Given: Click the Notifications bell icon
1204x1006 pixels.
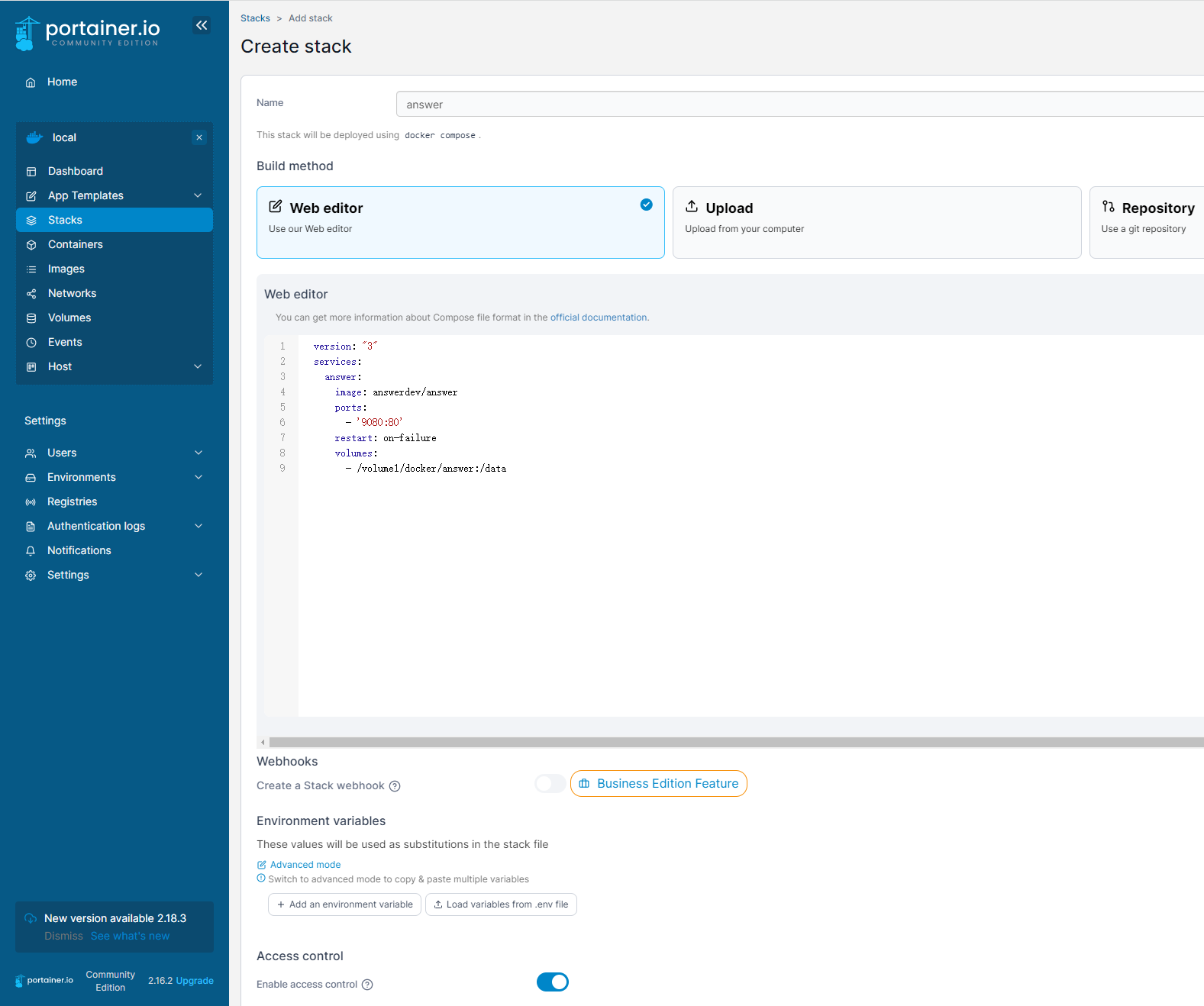Looking at the screenshot, I should click(31, 551).
